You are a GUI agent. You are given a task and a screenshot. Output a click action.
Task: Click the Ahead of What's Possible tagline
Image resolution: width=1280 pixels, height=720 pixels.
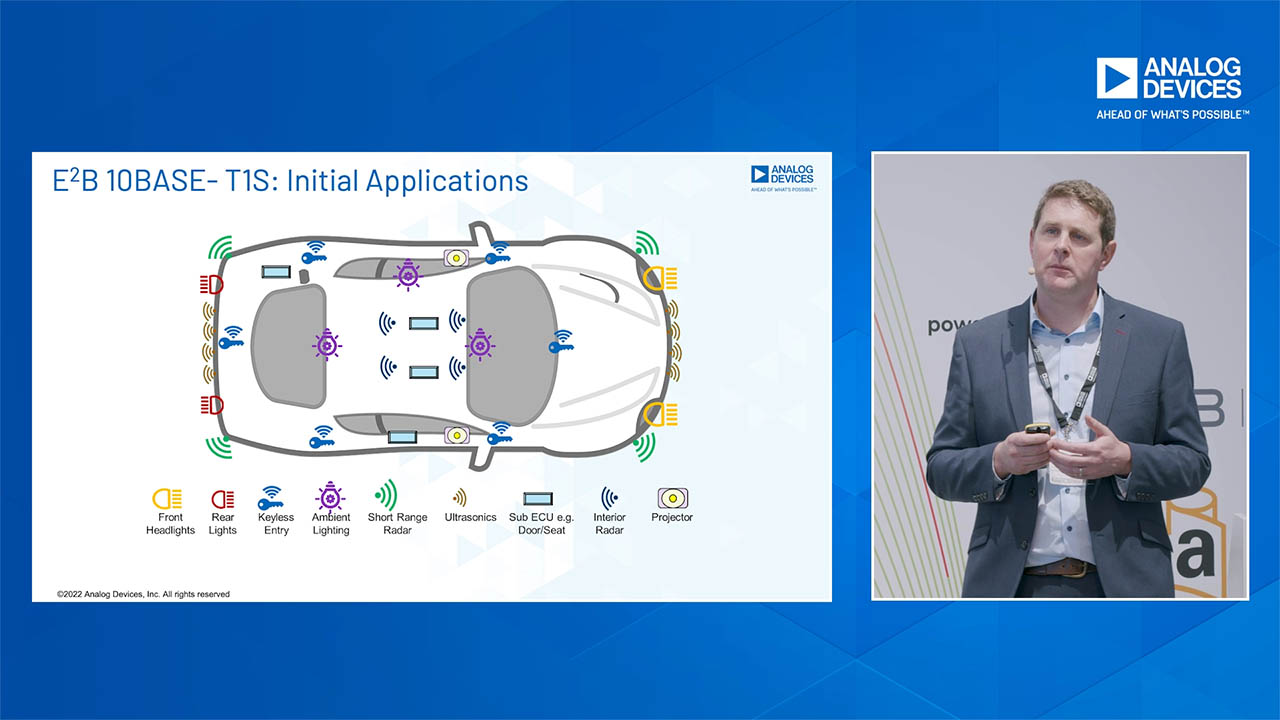pyautogui.click(x=1172, y=115)
